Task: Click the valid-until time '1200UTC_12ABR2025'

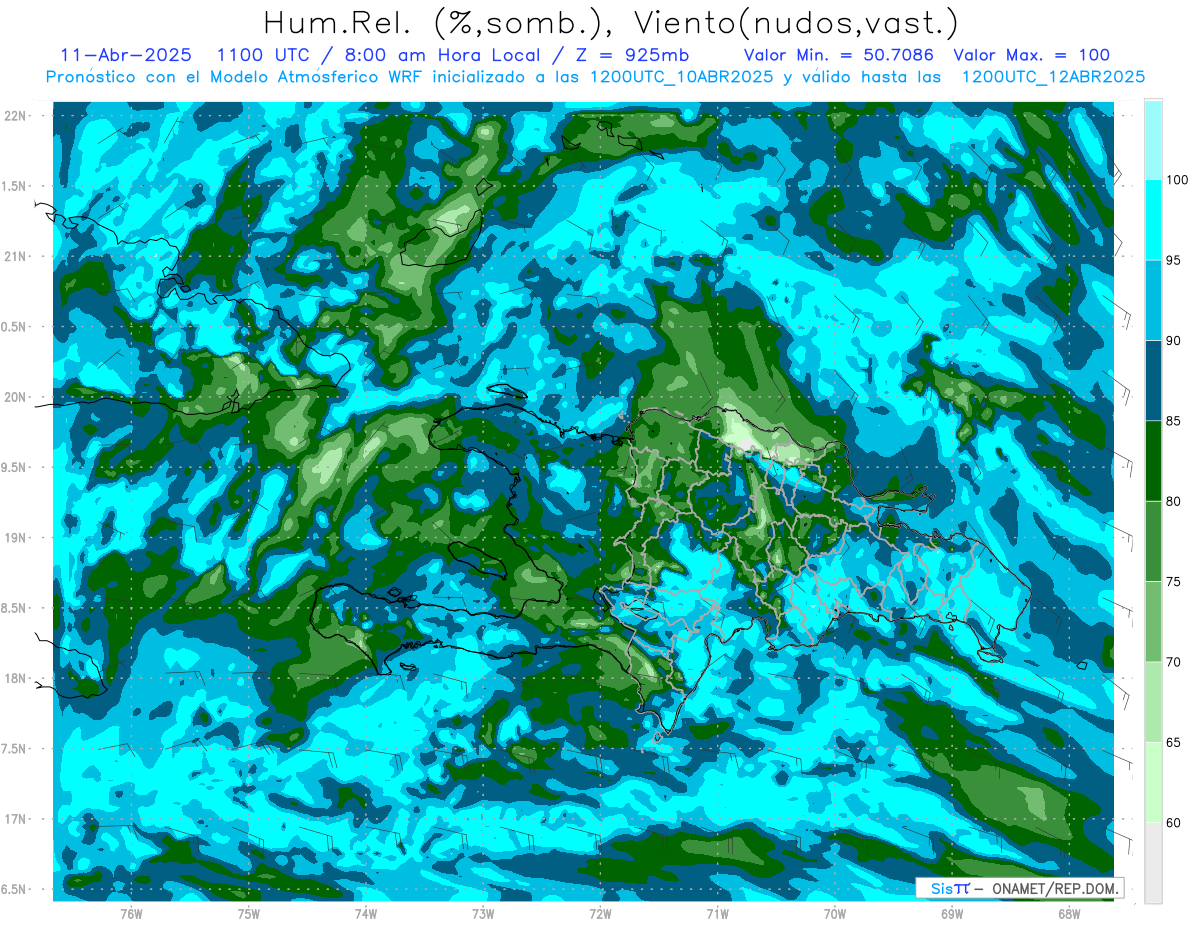Action: (1053, 77)
